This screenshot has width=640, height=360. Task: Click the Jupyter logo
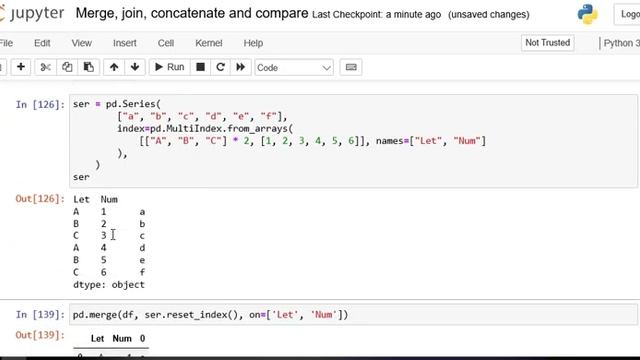(x=33, y=13)
